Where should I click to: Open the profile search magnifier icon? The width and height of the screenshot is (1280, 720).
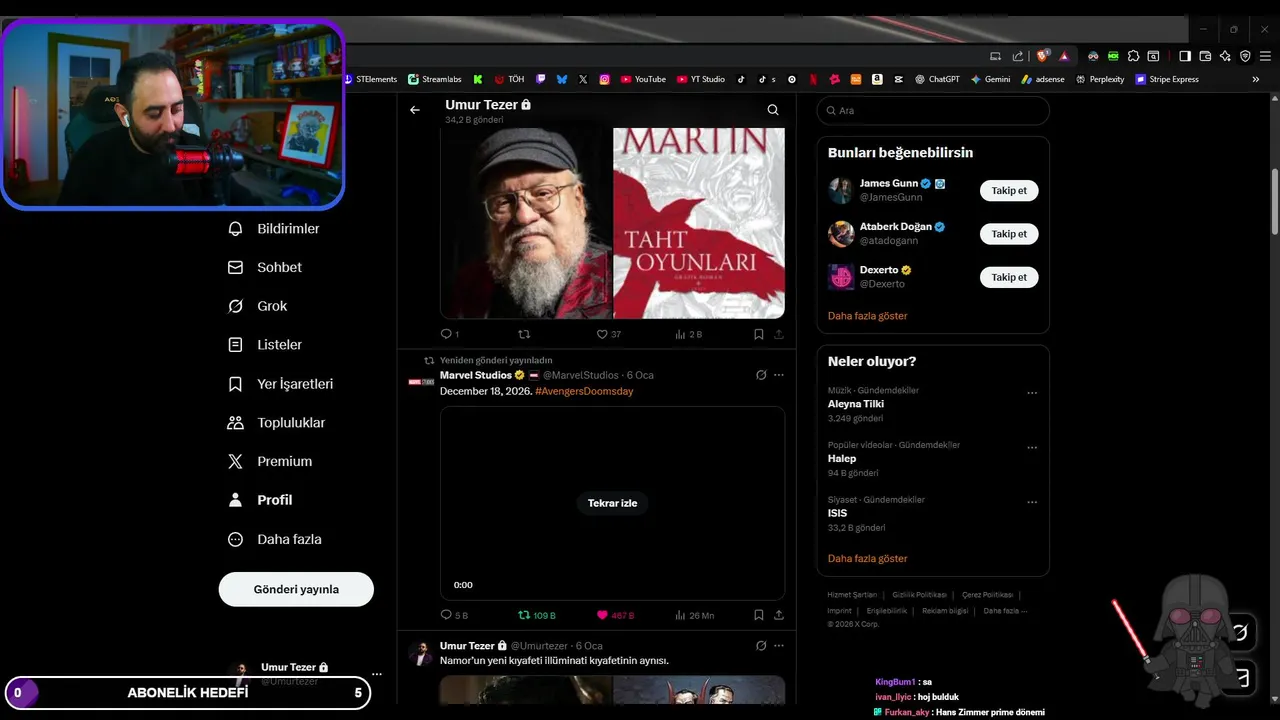pos(773,110)
